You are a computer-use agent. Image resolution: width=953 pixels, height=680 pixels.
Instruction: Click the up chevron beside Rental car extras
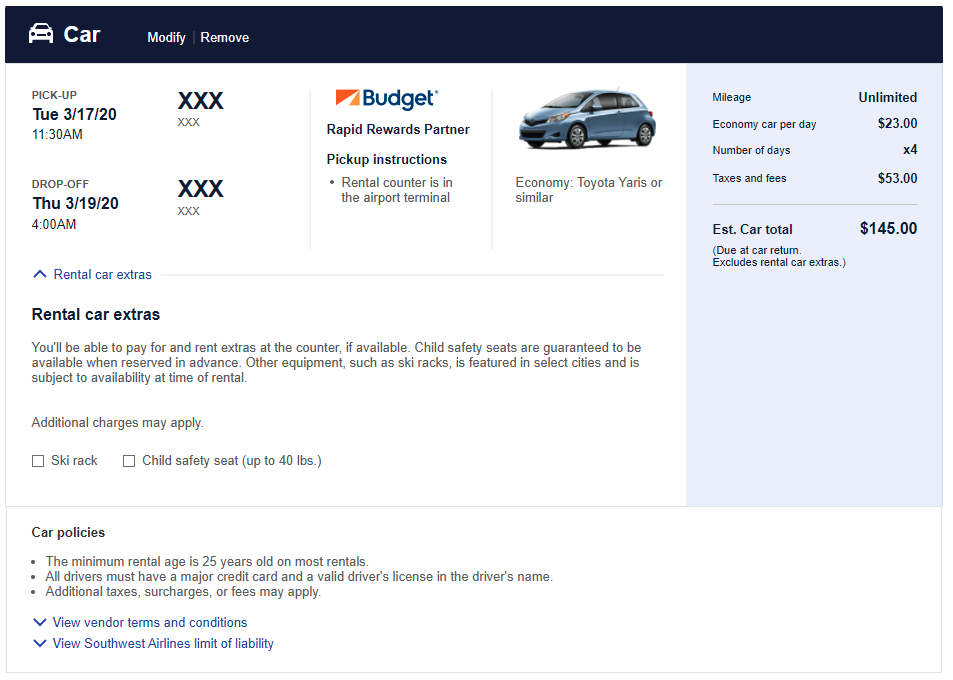point(40,274)
